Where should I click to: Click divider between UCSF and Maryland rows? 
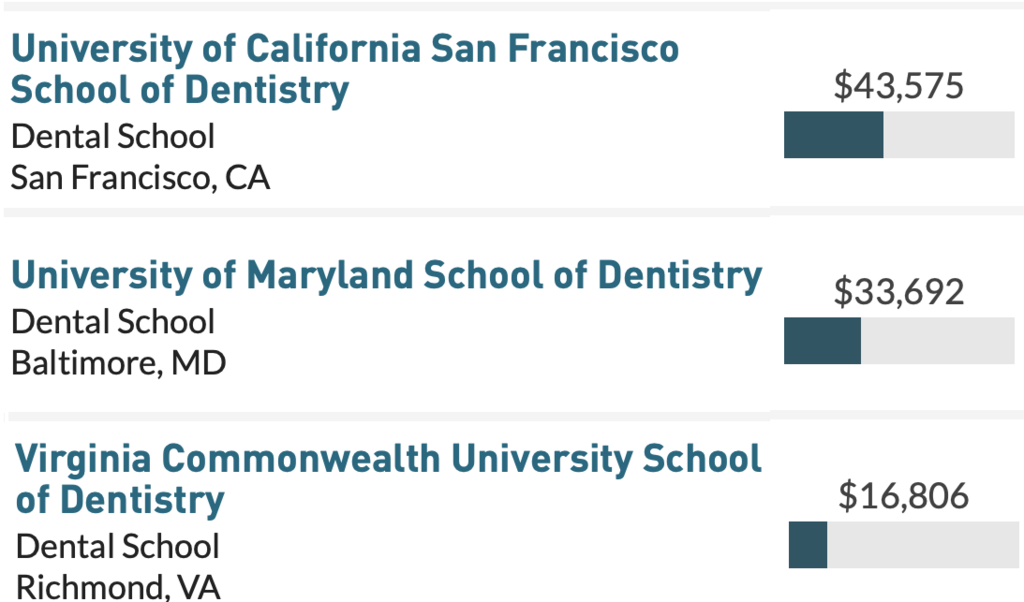(513, 212)
